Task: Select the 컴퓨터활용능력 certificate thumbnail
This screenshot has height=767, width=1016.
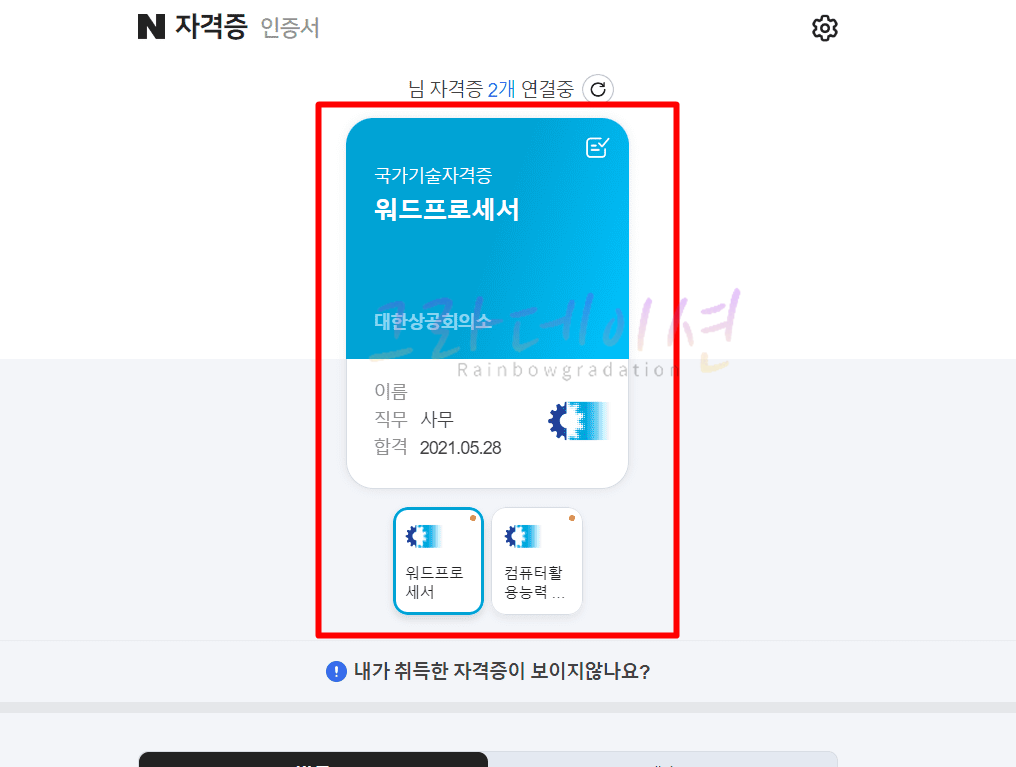Action: (x=537, y=561)
